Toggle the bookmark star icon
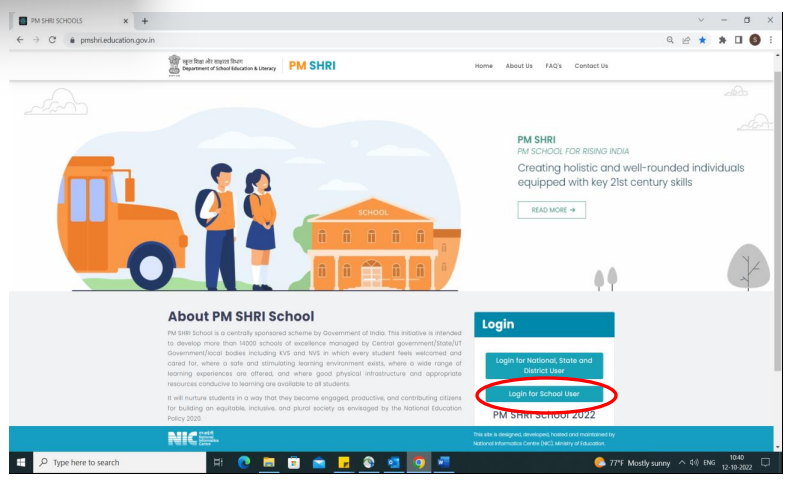This screenshot has height=486, width=785. click(x=702, y=40)
